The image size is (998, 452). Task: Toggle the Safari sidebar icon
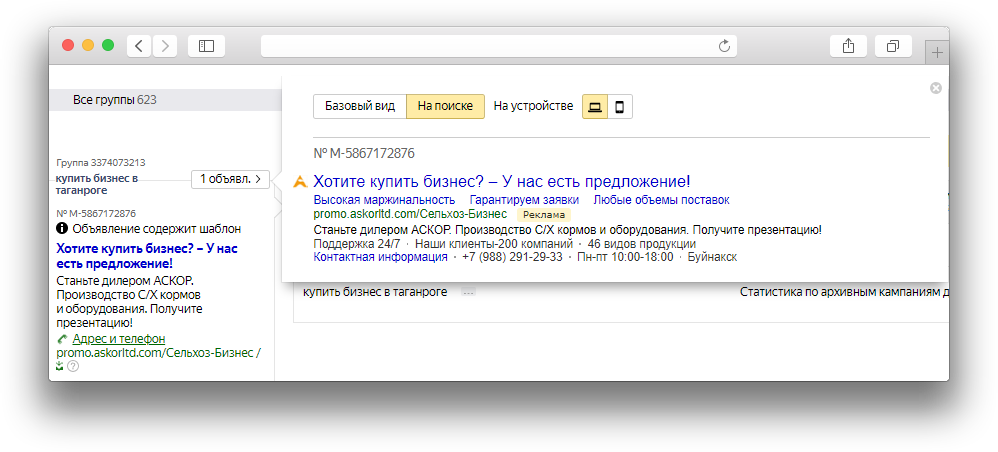coord(206,46)
